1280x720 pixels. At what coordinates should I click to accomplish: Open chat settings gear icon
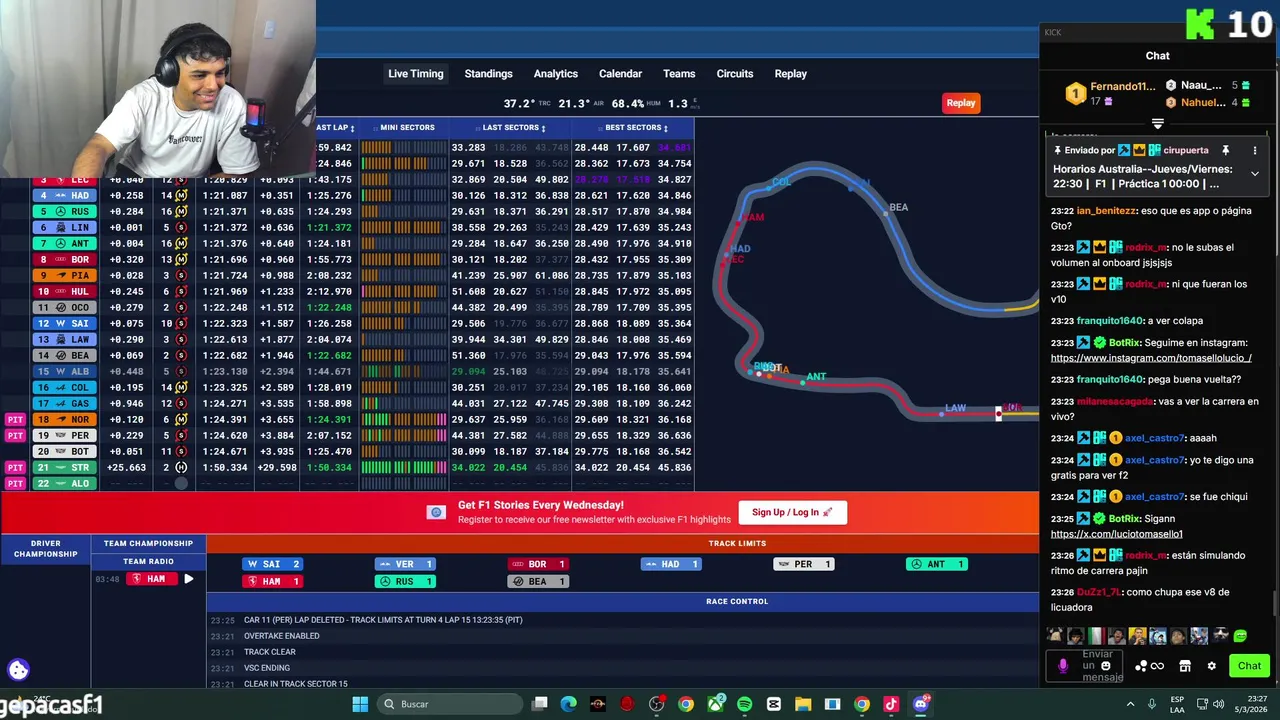coord(1211,666)
